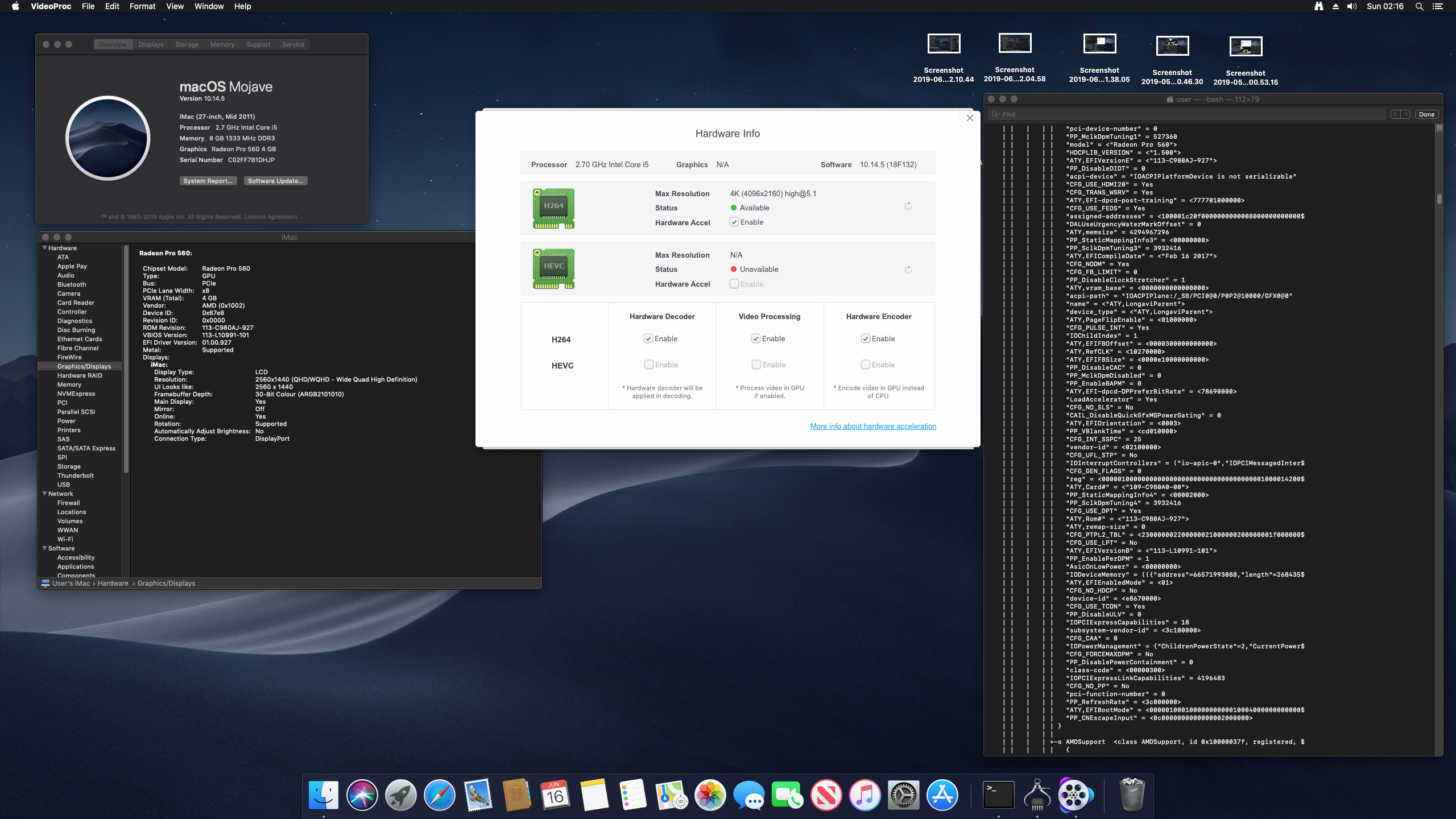
Task: Open Calendar showing JUN 16 in dock
Action: coord(555,795)
